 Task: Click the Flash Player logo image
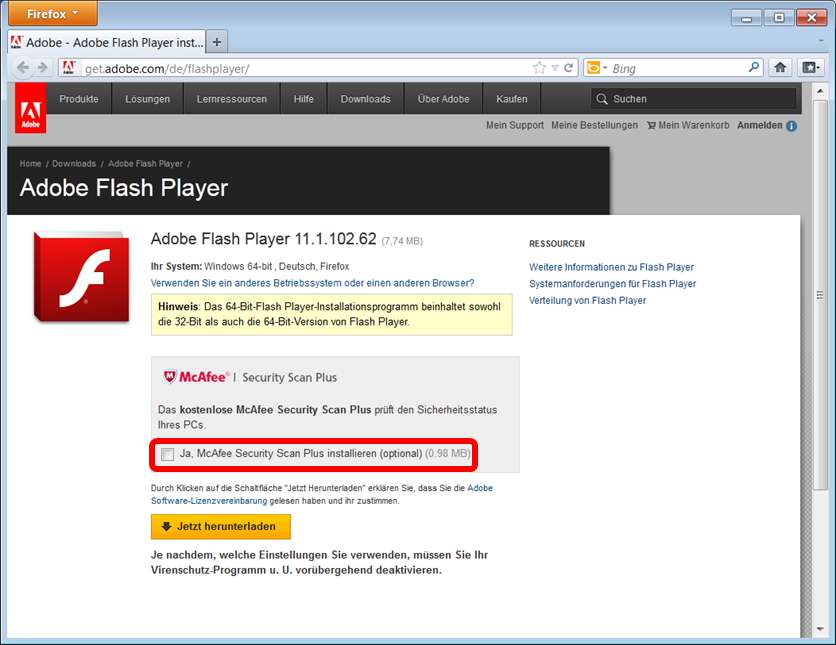[82, 277]
